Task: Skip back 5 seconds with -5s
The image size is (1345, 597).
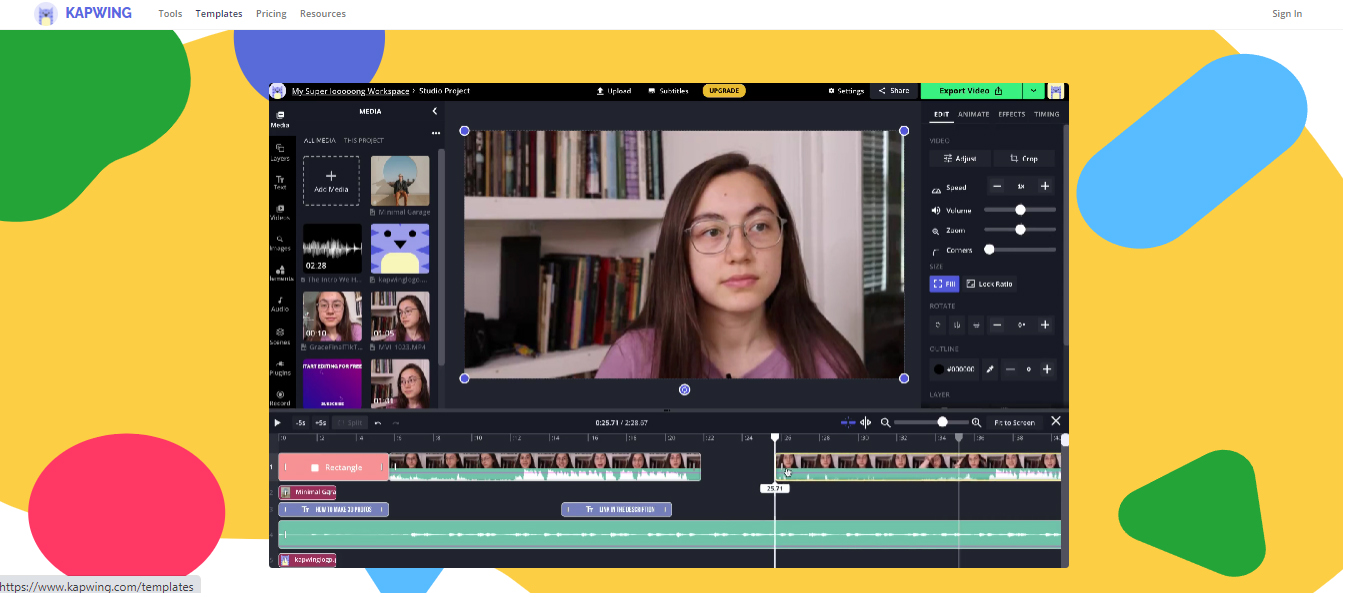Action: (301, 423)
